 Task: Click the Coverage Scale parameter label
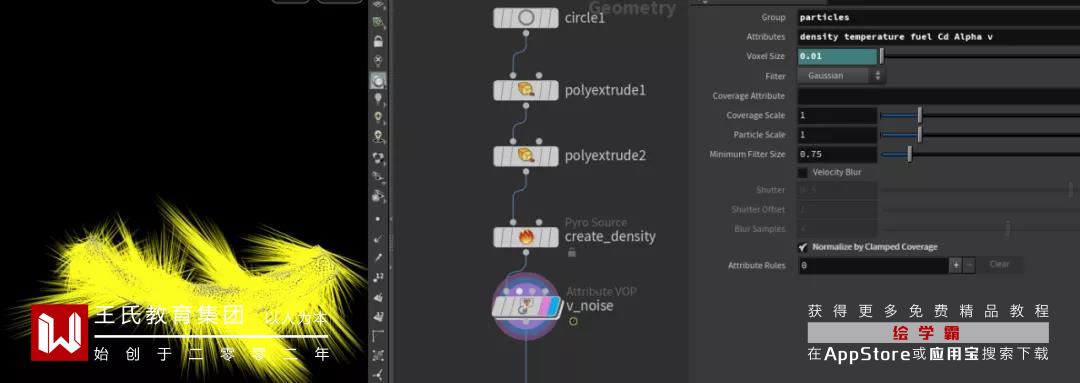click(756, 116)
